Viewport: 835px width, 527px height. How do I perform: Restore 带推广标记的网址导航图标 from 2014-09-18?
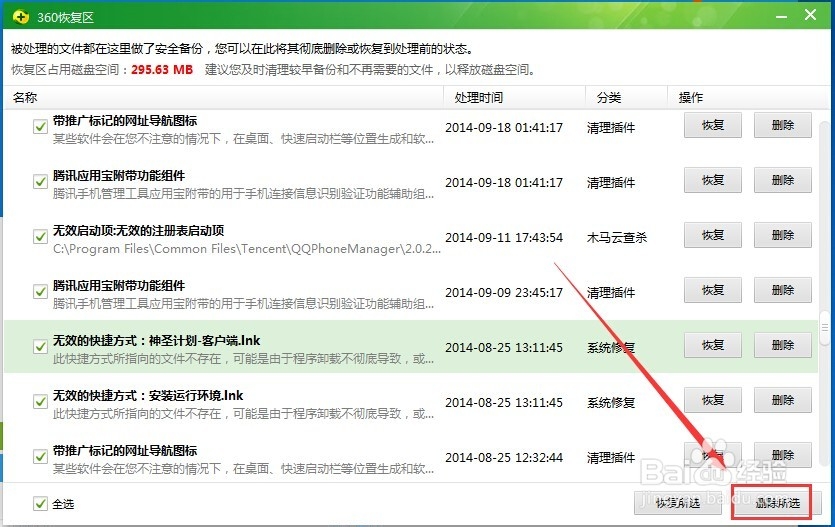click(713, 125)
